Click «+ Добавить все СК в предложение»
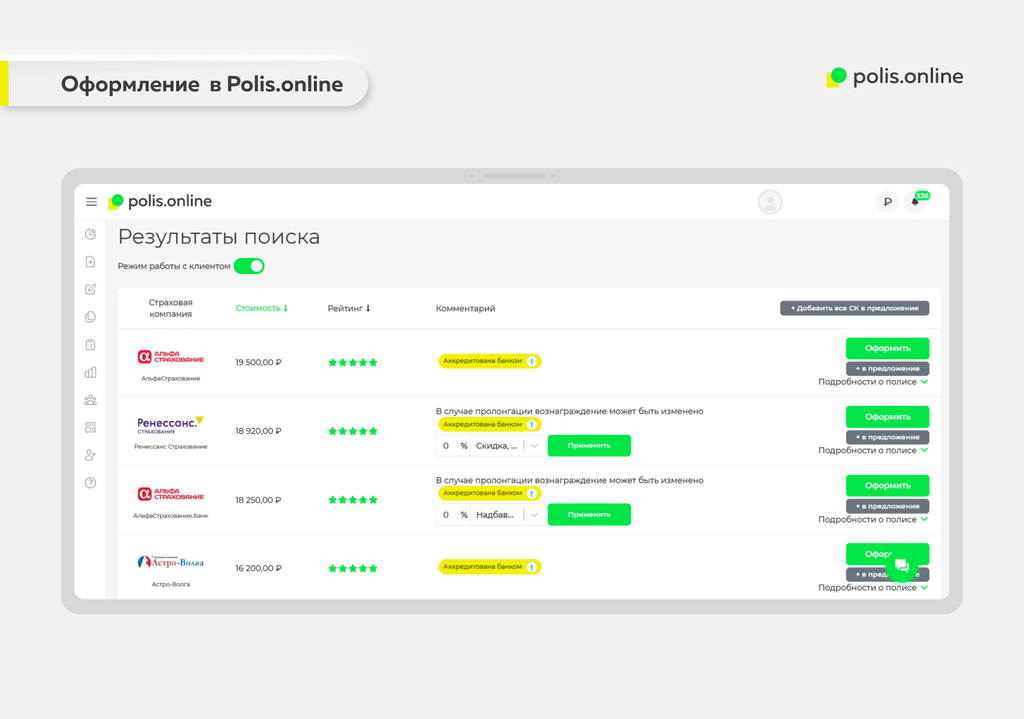This screenshot has height=719, width=1024. [x=854, y=308]
